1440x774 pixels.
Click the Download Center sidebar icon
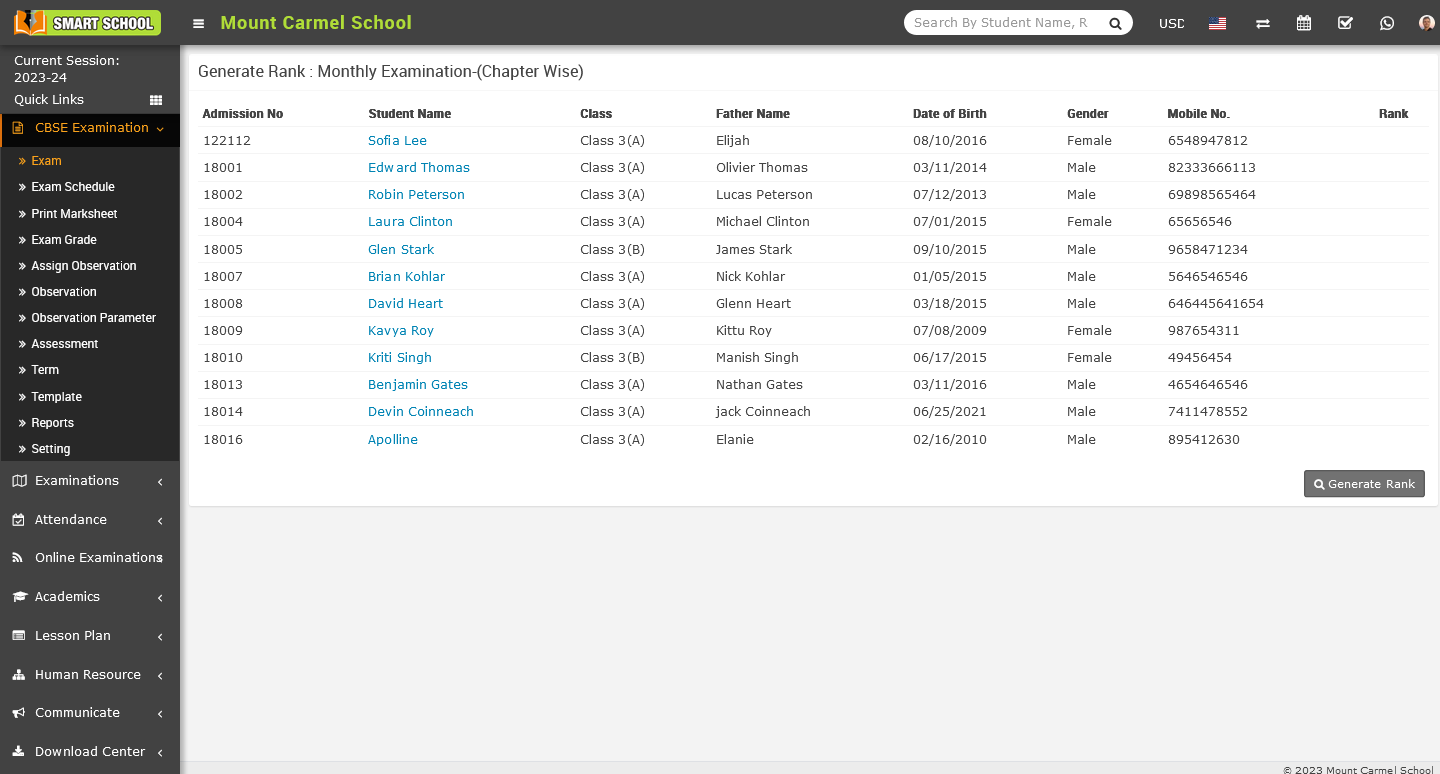tap(18, 751)
